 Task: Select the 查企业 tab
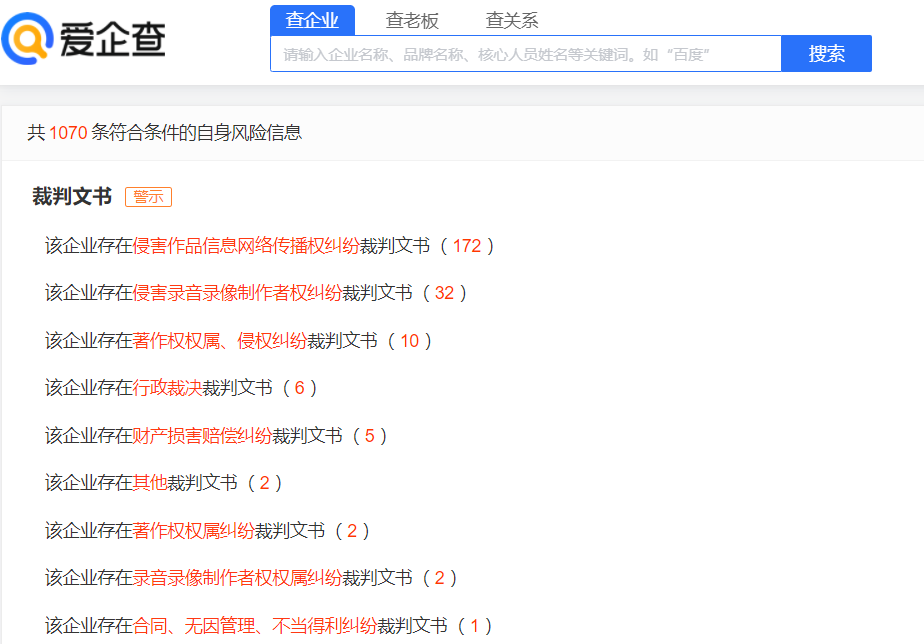point(313,19)
